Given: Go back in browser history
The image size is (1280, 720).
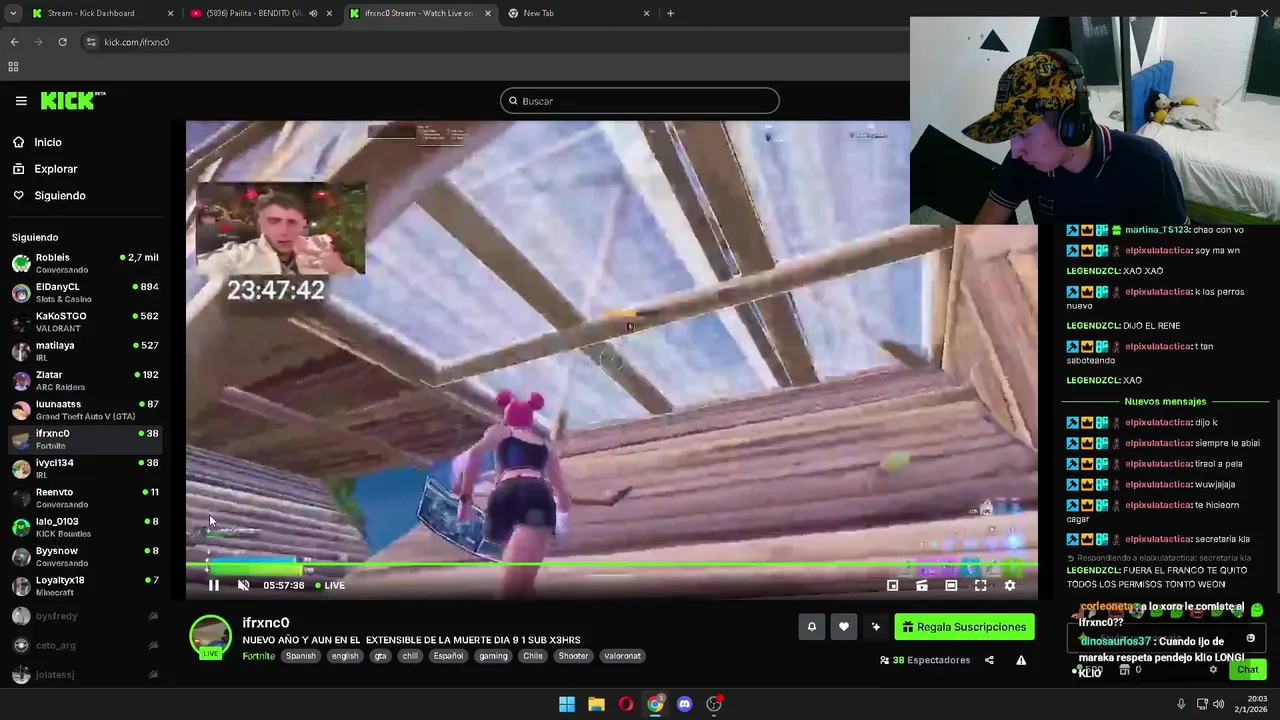Looking at the screenshot, I should click(x=14, y=42).
